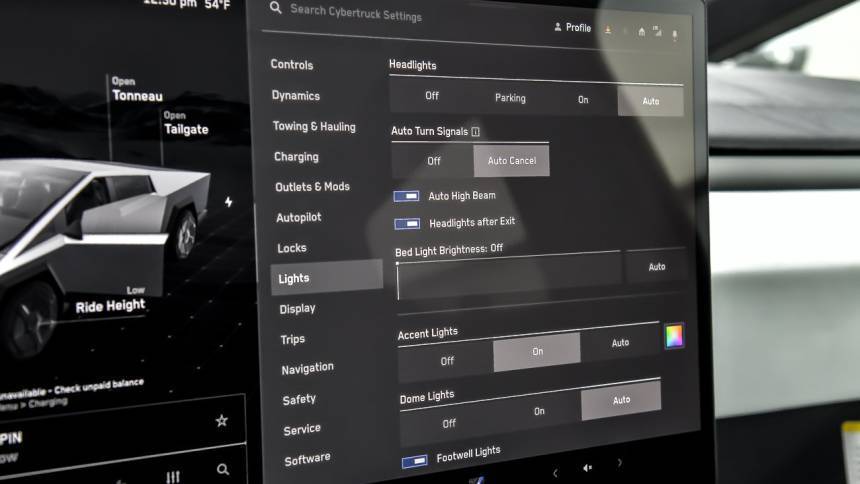Tap the volume mute speaker icon
The image size is (860, 484).
(587, 468)
